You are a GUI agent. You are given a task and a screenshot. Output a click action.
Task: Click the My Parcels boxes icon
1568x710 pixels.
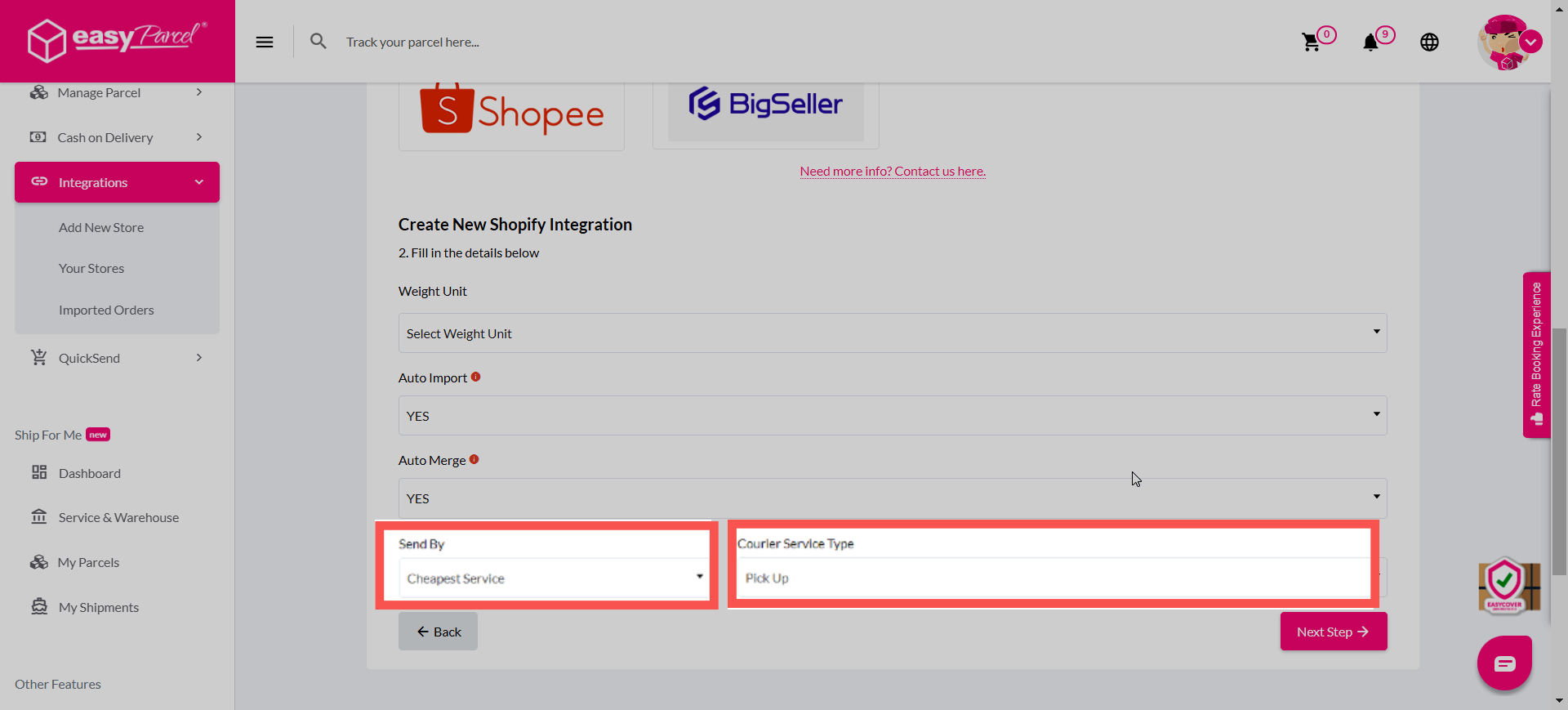[x=38, y=562]
